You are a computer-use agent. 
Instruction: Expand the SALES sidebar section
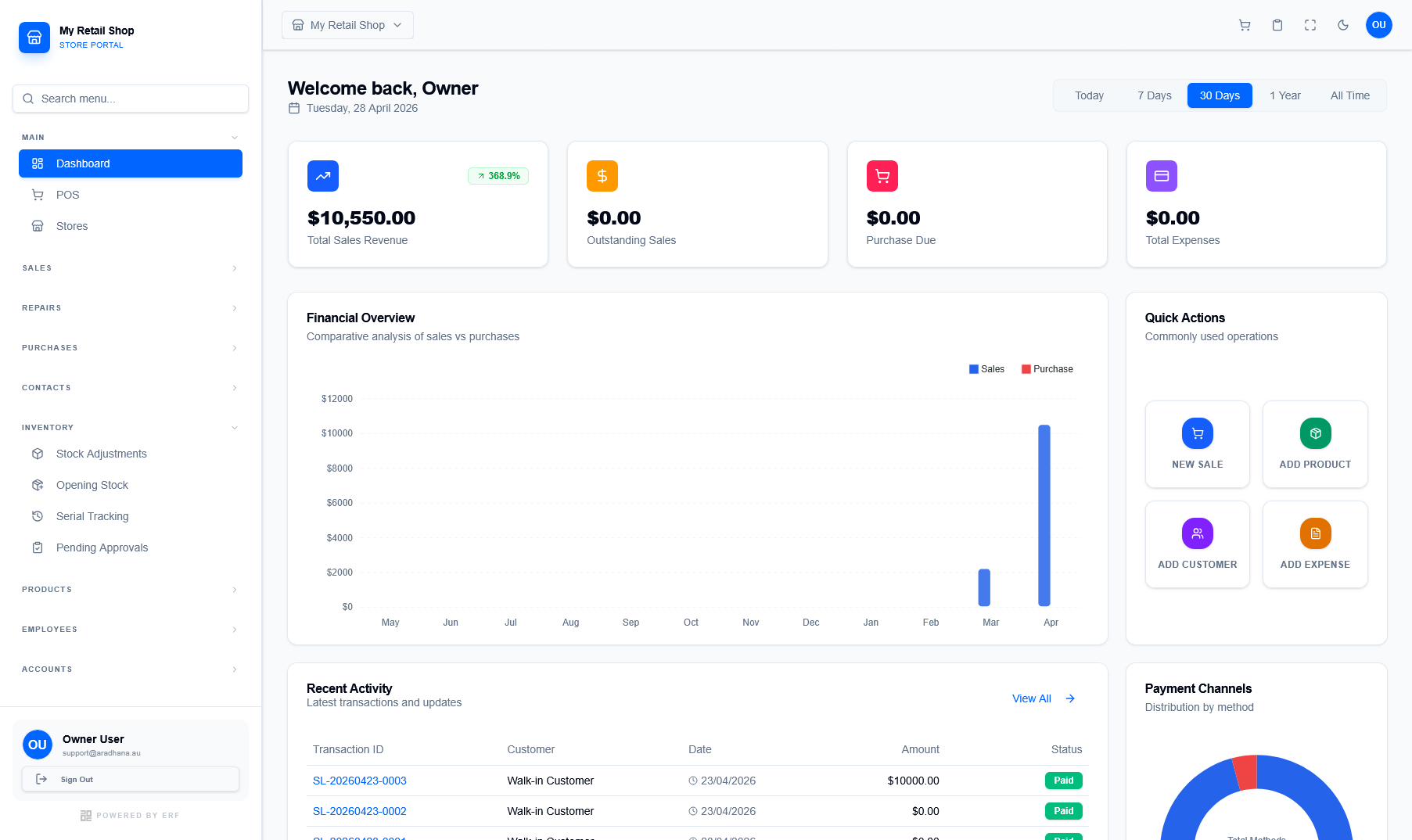[131, 268]
